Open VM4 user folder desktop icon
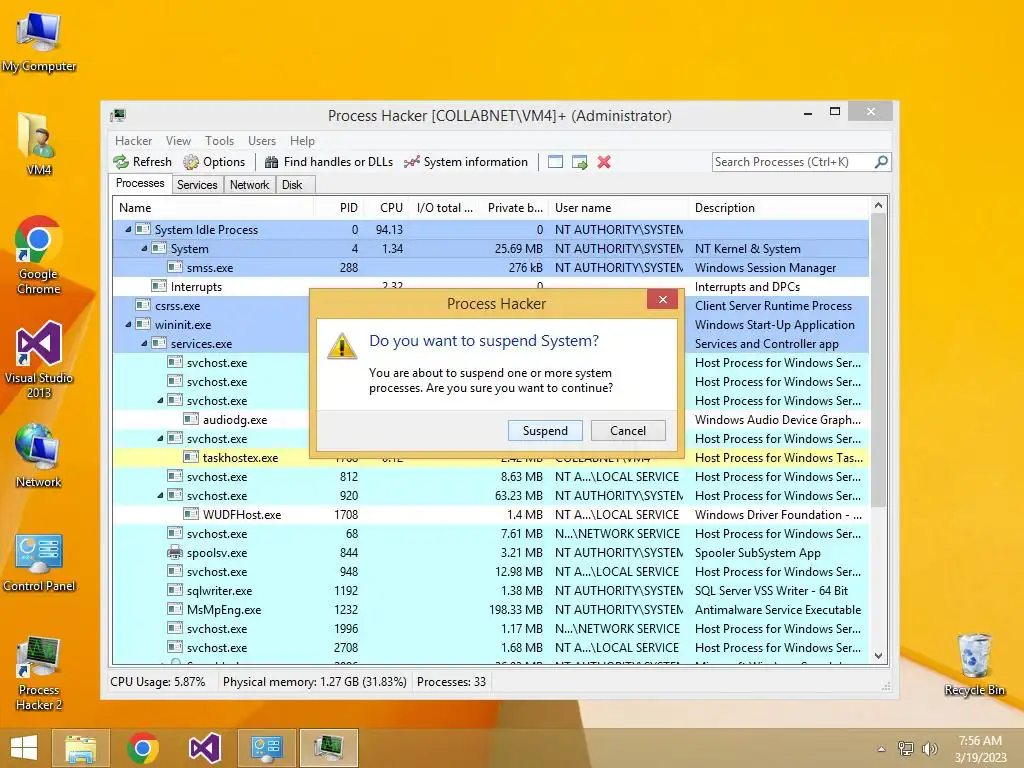This screenshot has width=1024, height=768. pos(39,144)
